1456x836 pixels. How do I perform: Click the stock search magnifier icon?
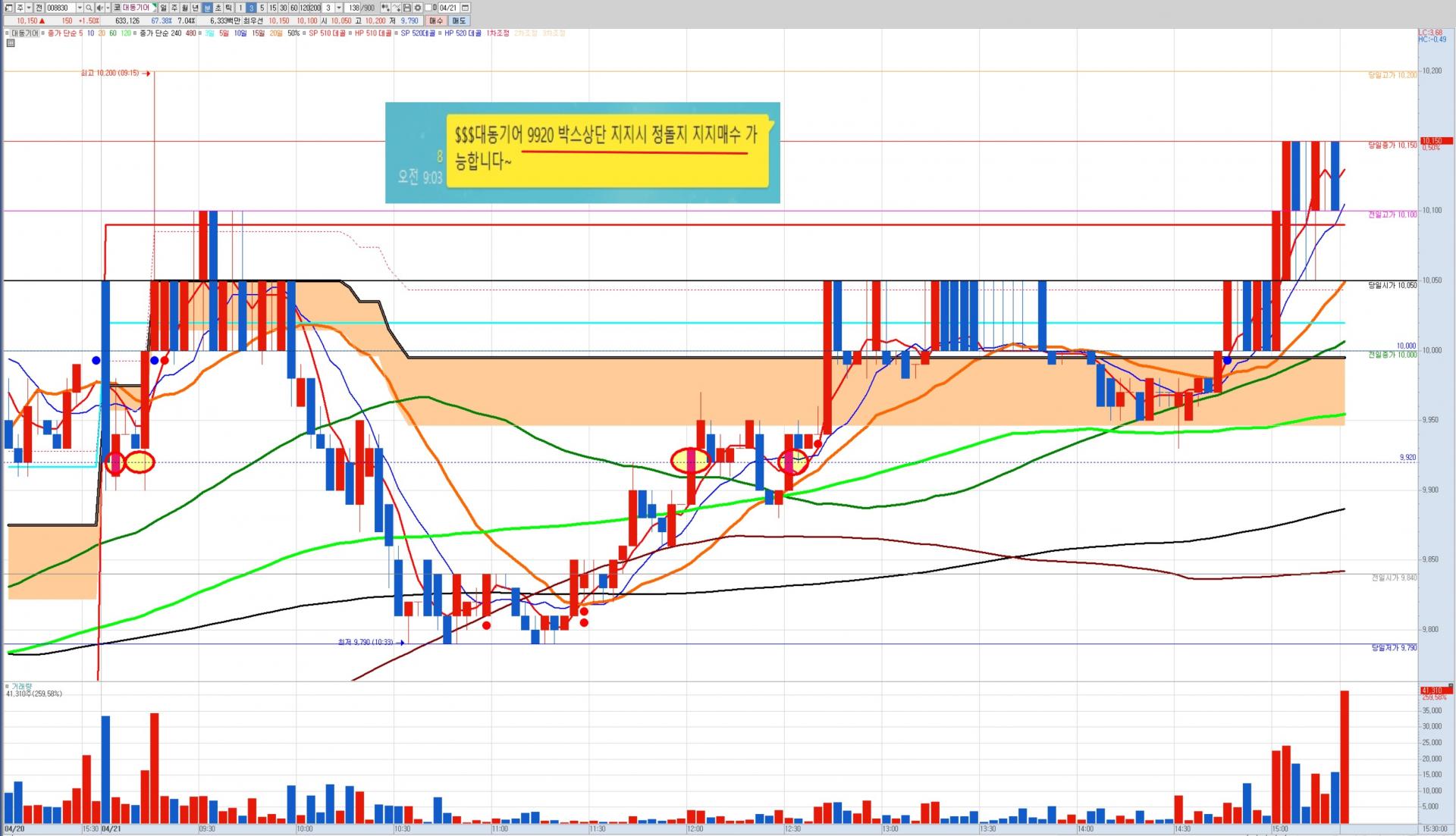[x=89, y=8]
